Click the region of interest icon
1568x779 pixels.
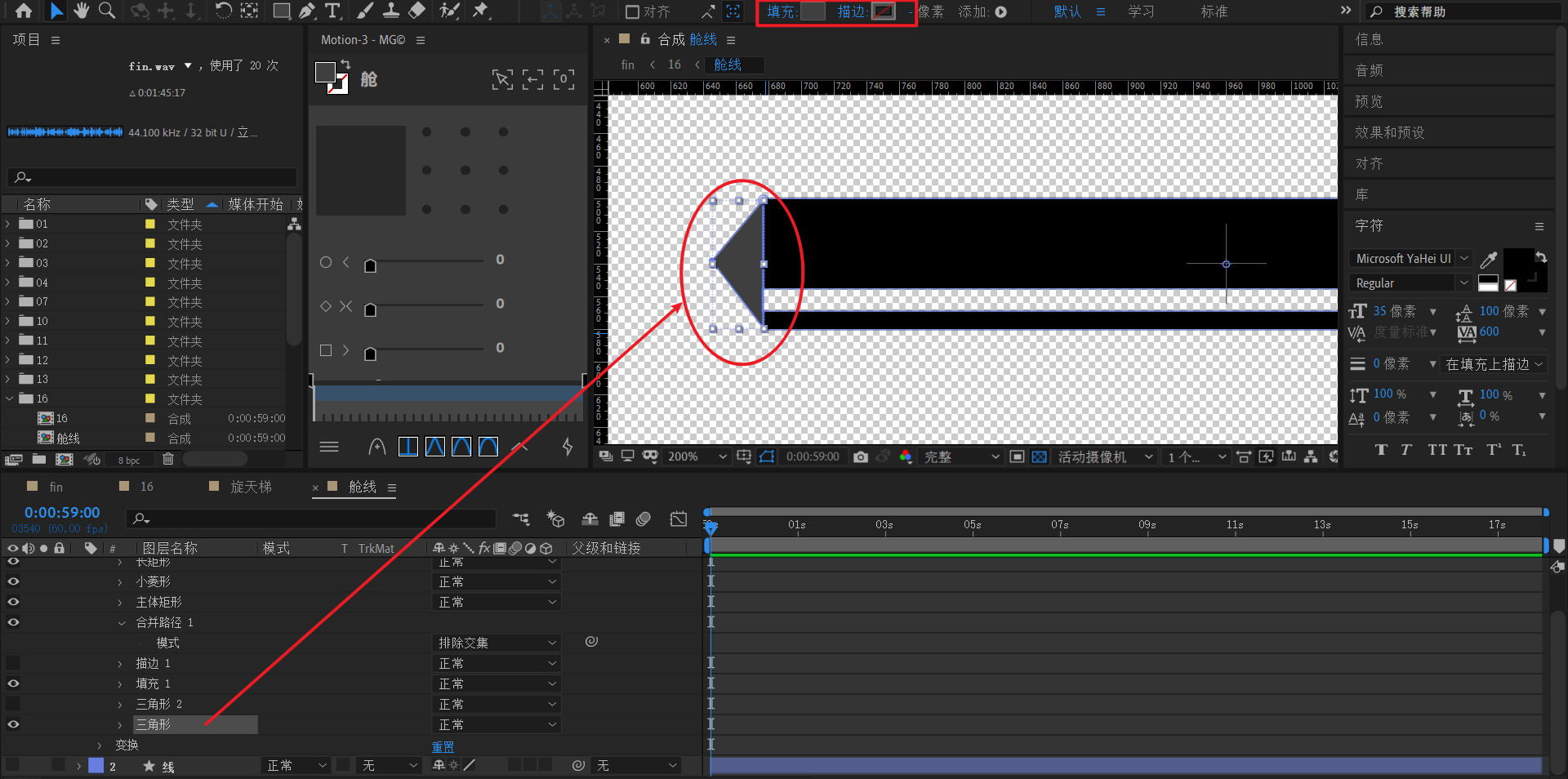(x=1017, y=456)
